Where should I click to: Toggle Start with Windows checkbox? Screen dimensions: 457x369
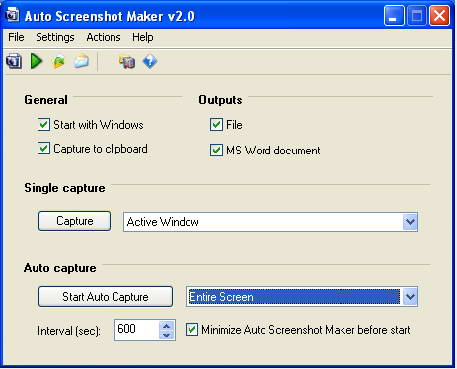[x=44, y=125]
